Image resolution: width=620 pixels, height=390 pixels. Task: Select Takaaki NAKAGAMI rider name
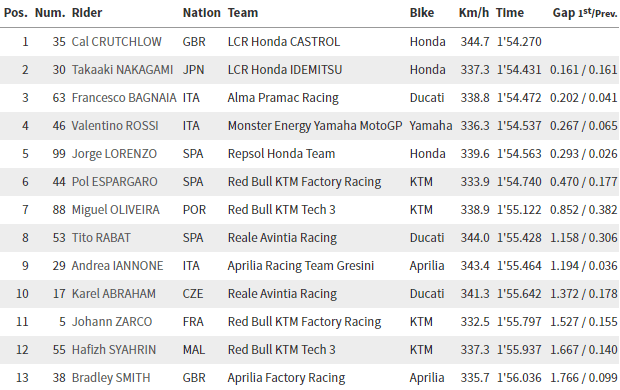[x=122, y=70]
